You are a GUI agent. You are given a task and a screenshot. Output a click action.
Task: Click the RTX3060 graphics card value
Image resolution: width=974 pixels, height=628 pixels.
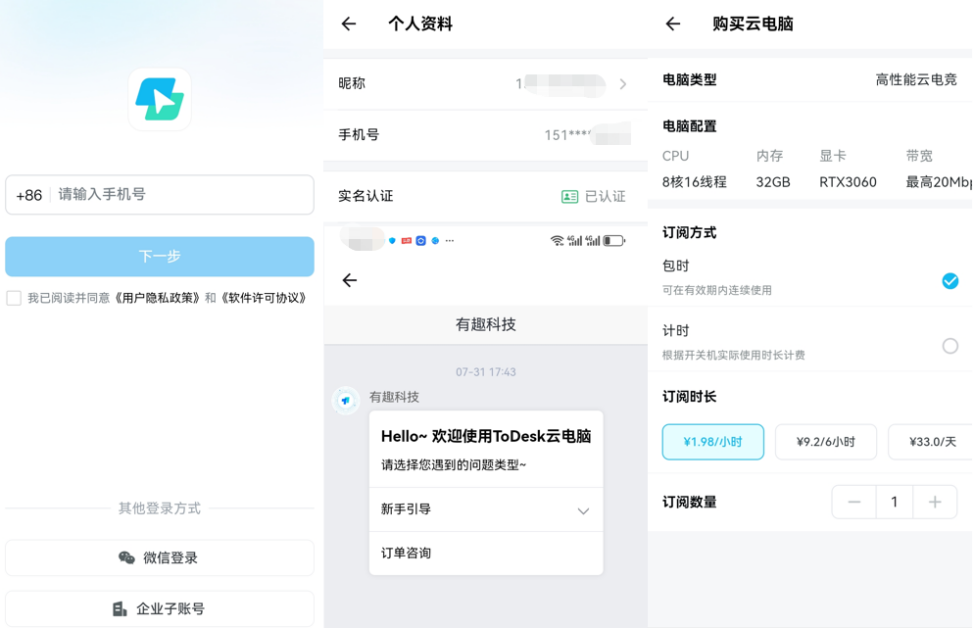point(848,182)
